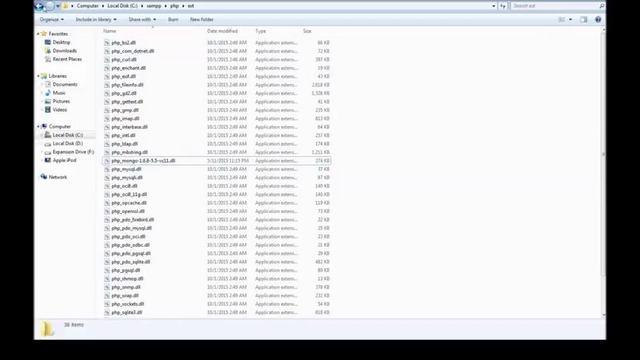Click Computer heading in sidebar
The height and width of the screenshot is (360, 640).
[x=60, y=127]
